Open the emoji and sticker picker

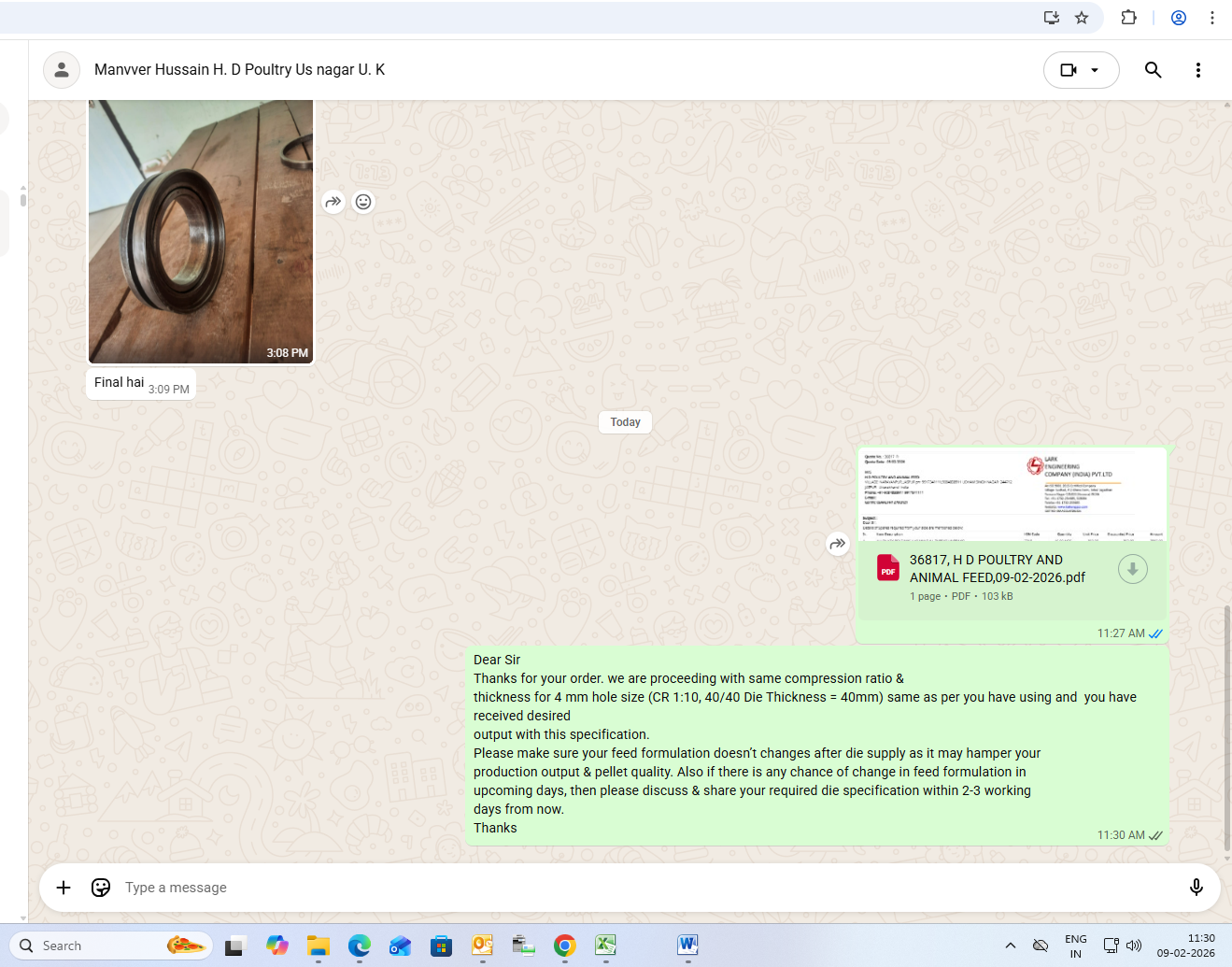[101, 888]
